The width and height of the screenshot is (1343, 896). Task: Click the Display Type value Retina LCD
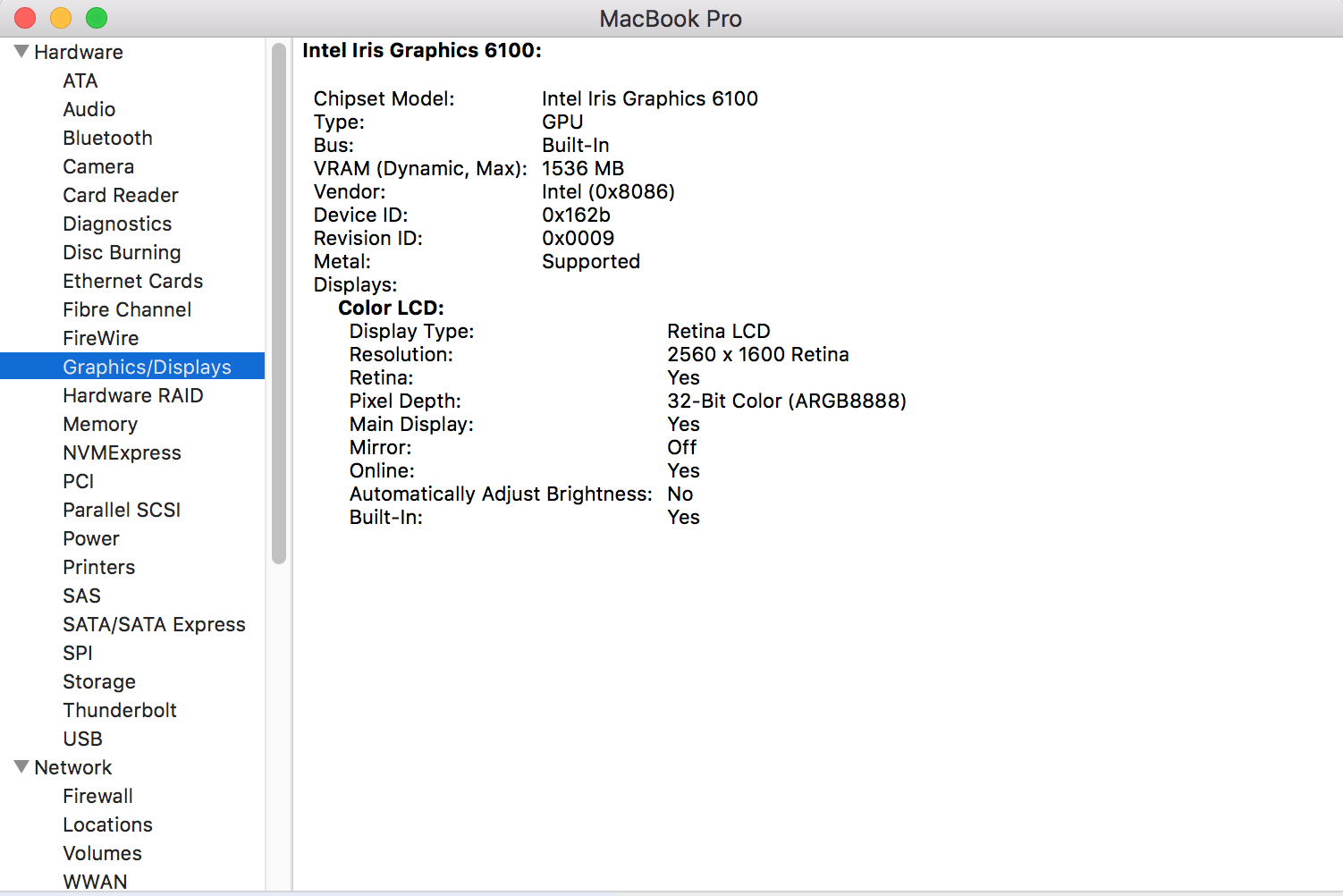(718, 331)
